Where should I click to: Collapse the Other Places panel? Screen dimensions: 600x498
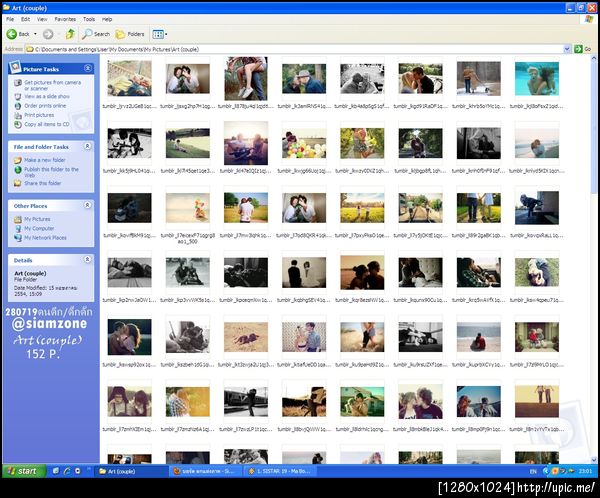(88, 205)
